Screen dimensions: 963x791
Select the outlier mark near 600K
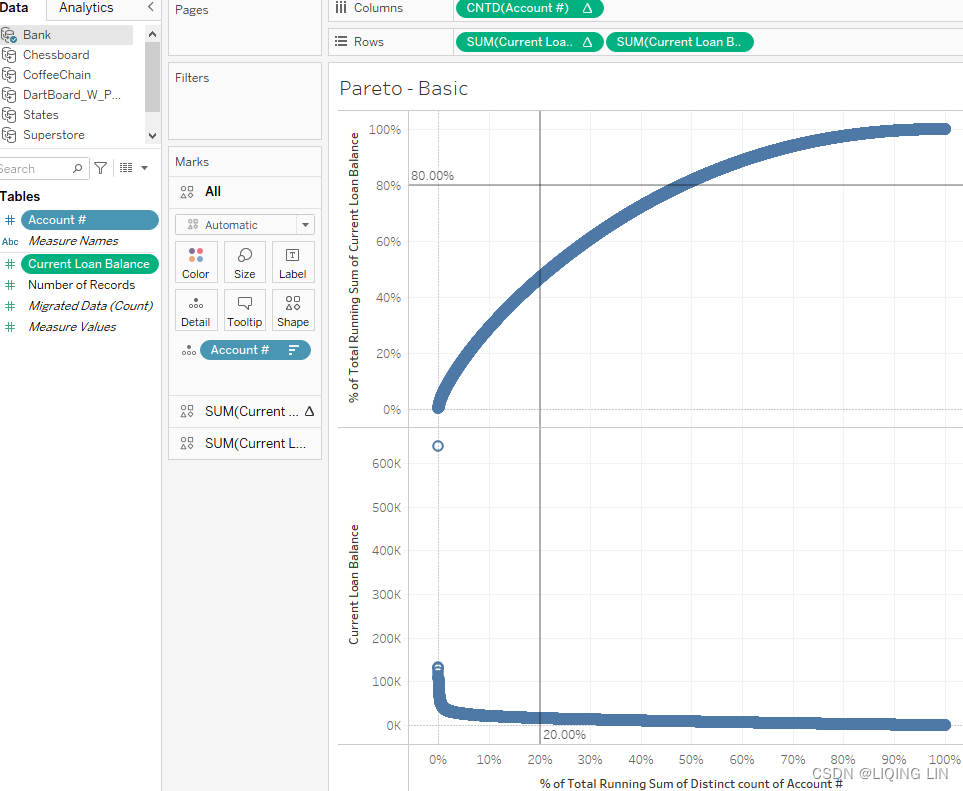click(x=438, y=446)
